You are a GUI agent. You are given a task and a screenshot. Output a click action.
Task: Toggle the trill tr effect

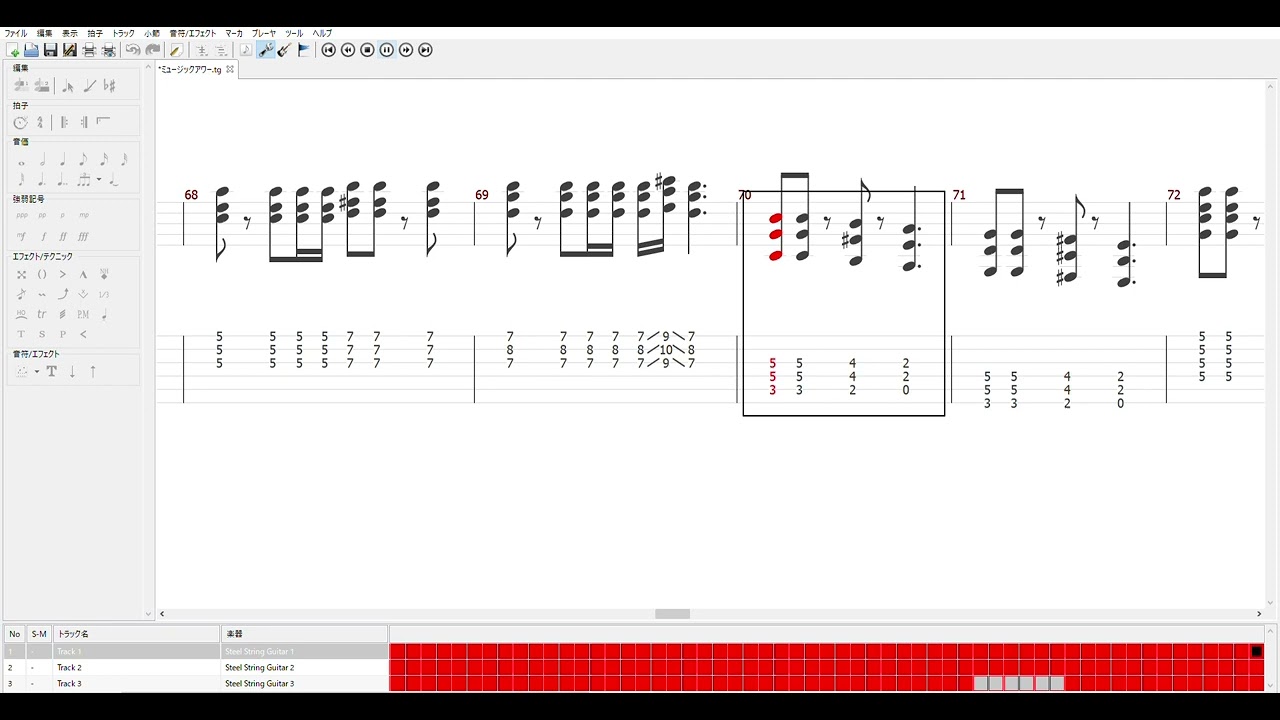coord(41,314)
